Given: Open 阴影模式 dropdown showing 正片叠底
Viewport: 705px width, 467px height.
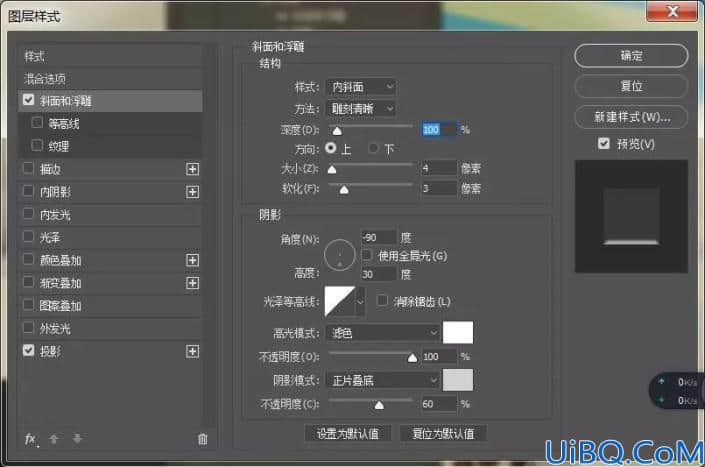Looking at the screenshot, I should pos(383,381).
